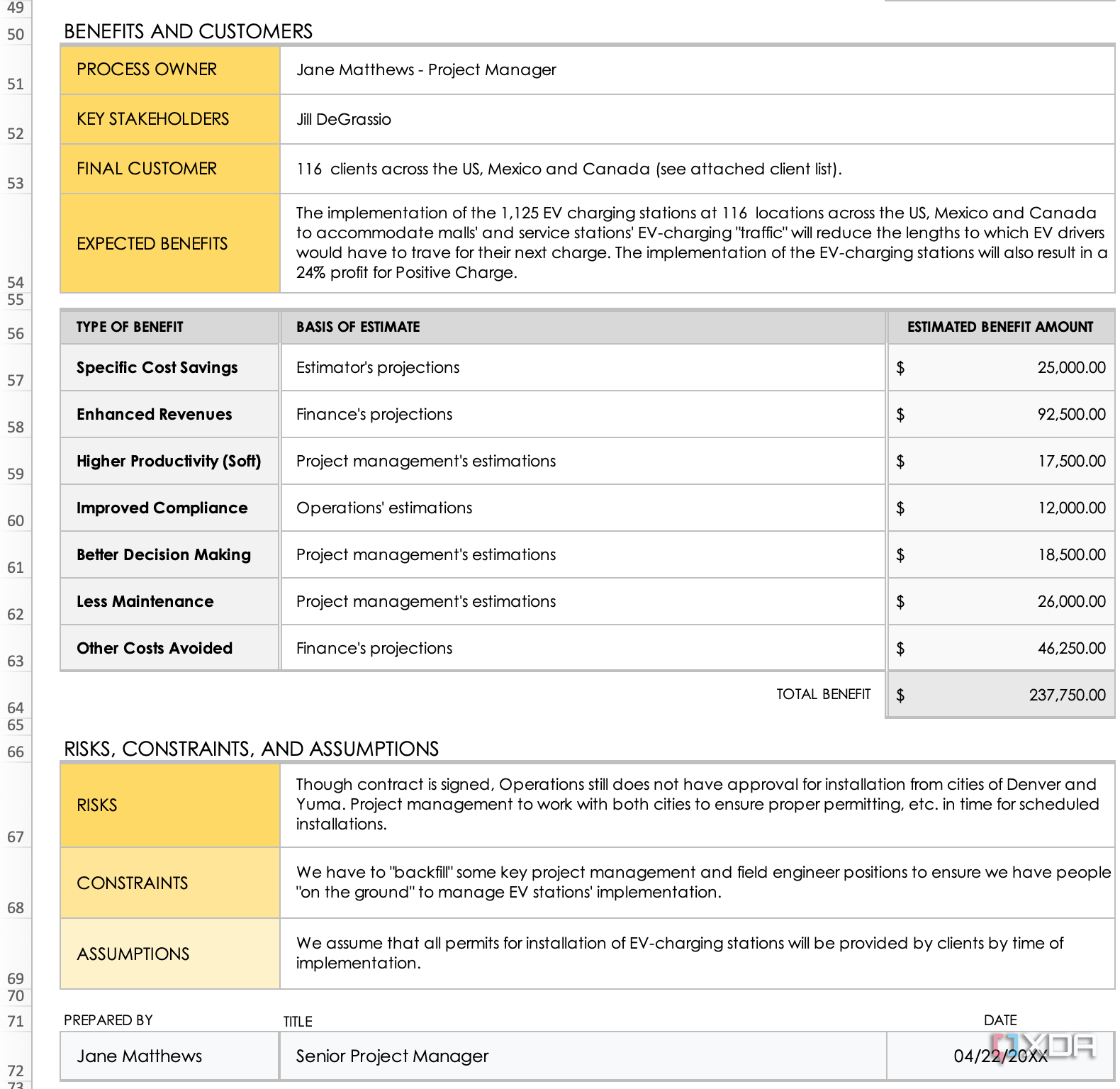This screenshot has width=1120, height=1089.
Task: Select row header 68
Action: (16, 883)
